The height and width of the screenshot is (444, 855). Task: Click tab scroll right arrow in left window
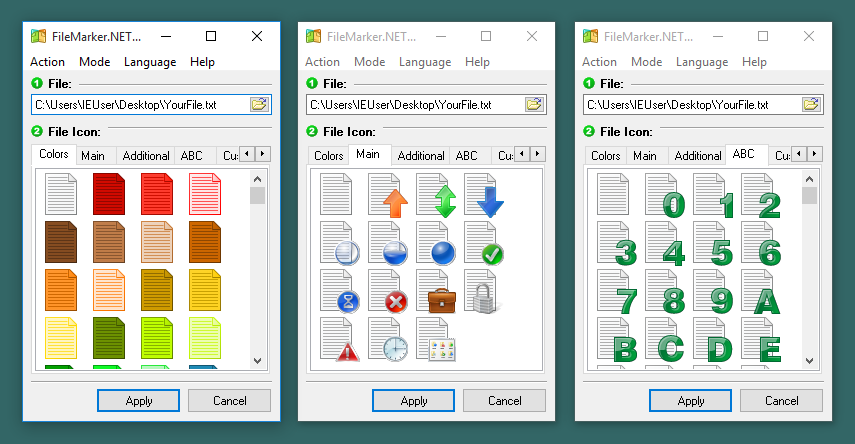coord(263,154)
